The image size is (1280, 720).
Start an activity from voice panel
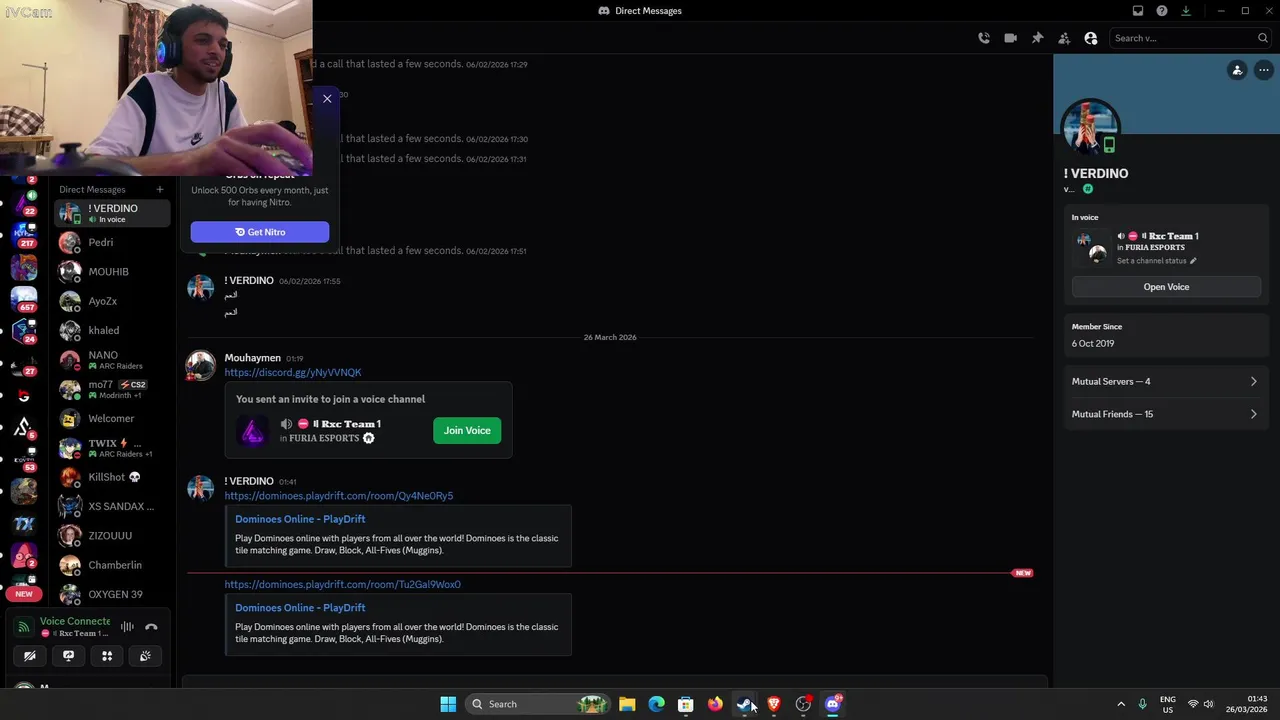coord(107,656)
